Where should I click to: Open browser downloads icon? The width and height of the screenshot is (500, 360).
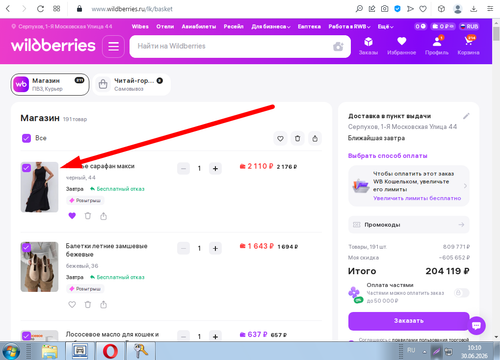click(473, 9)
